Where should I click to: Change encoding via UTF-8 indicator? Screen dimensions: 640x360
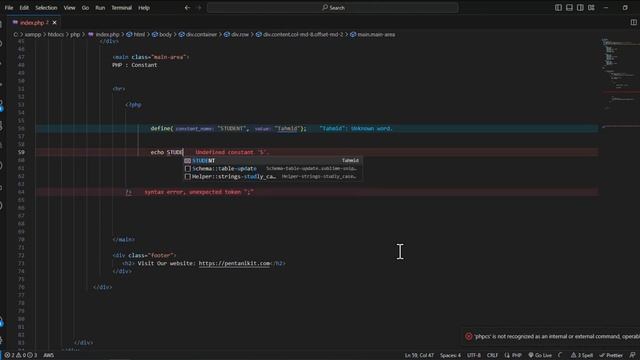pyautogui.click(x=473, y=355)
